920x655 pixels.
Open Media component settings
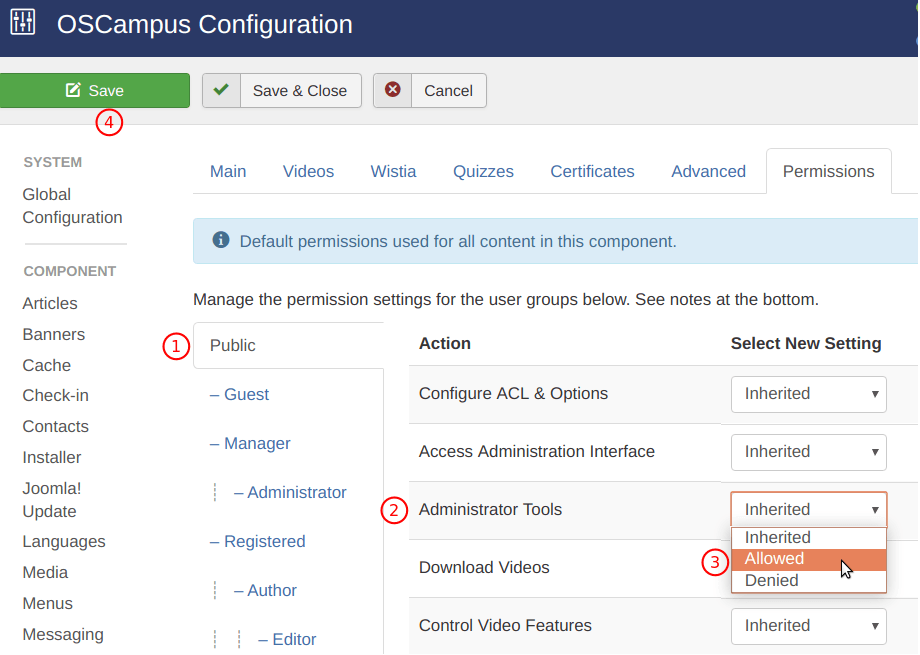pos(45,572)
